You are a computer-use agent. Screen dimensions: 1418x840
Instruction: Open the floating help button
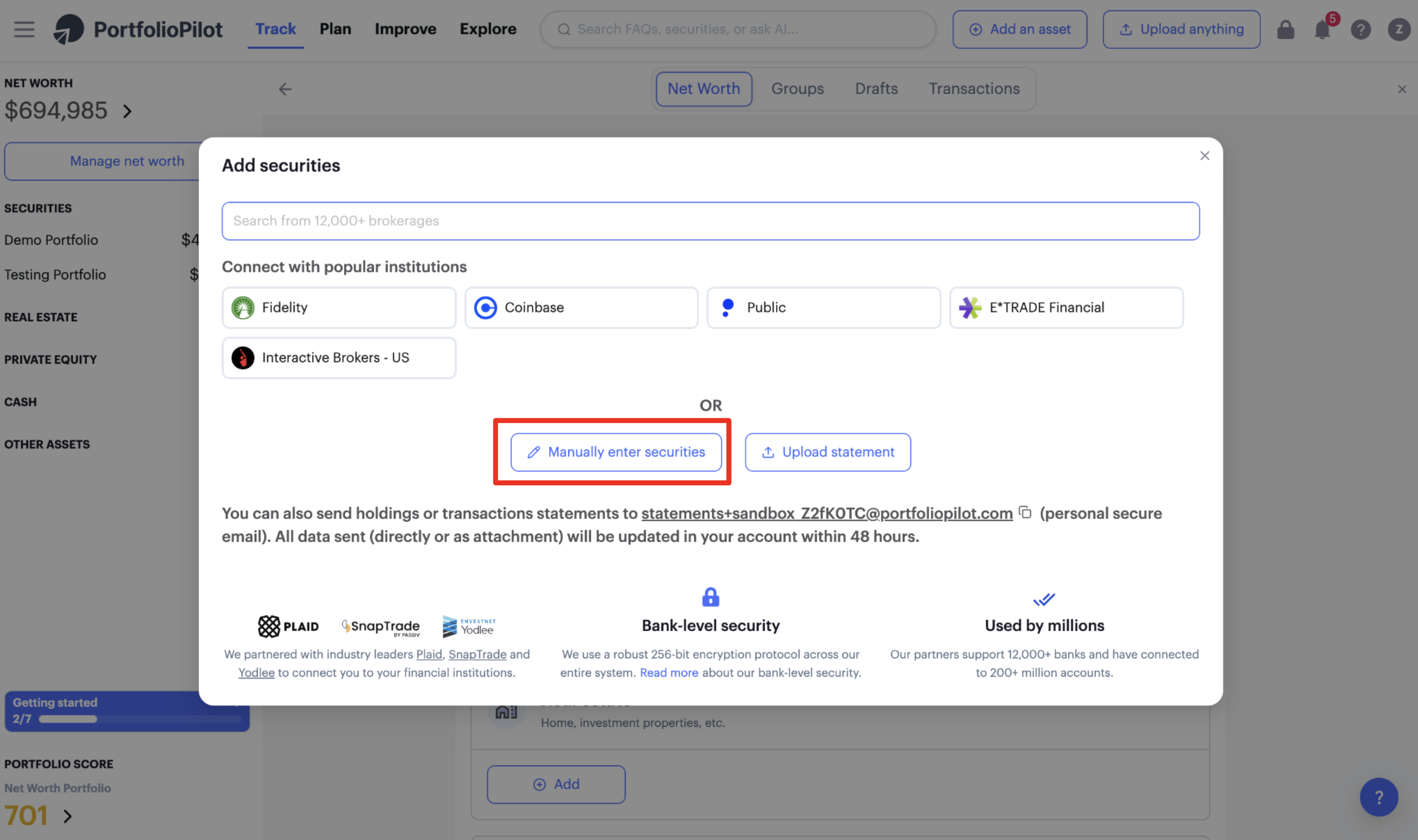pyautogui.click(x=1378, y=797)
